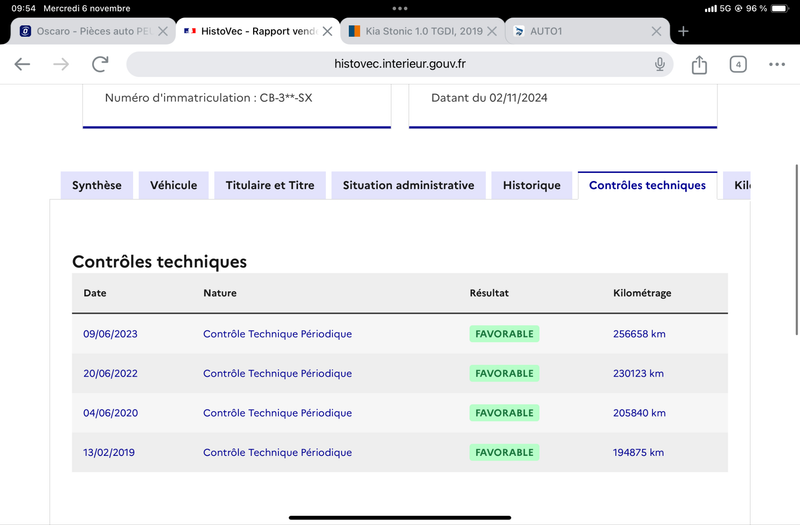Click the FAVORABLE badge for 04/06/2020
Image resolution: width=800 pixels, height=525 pixels.
pyautogui.click(x=504, y=413)
